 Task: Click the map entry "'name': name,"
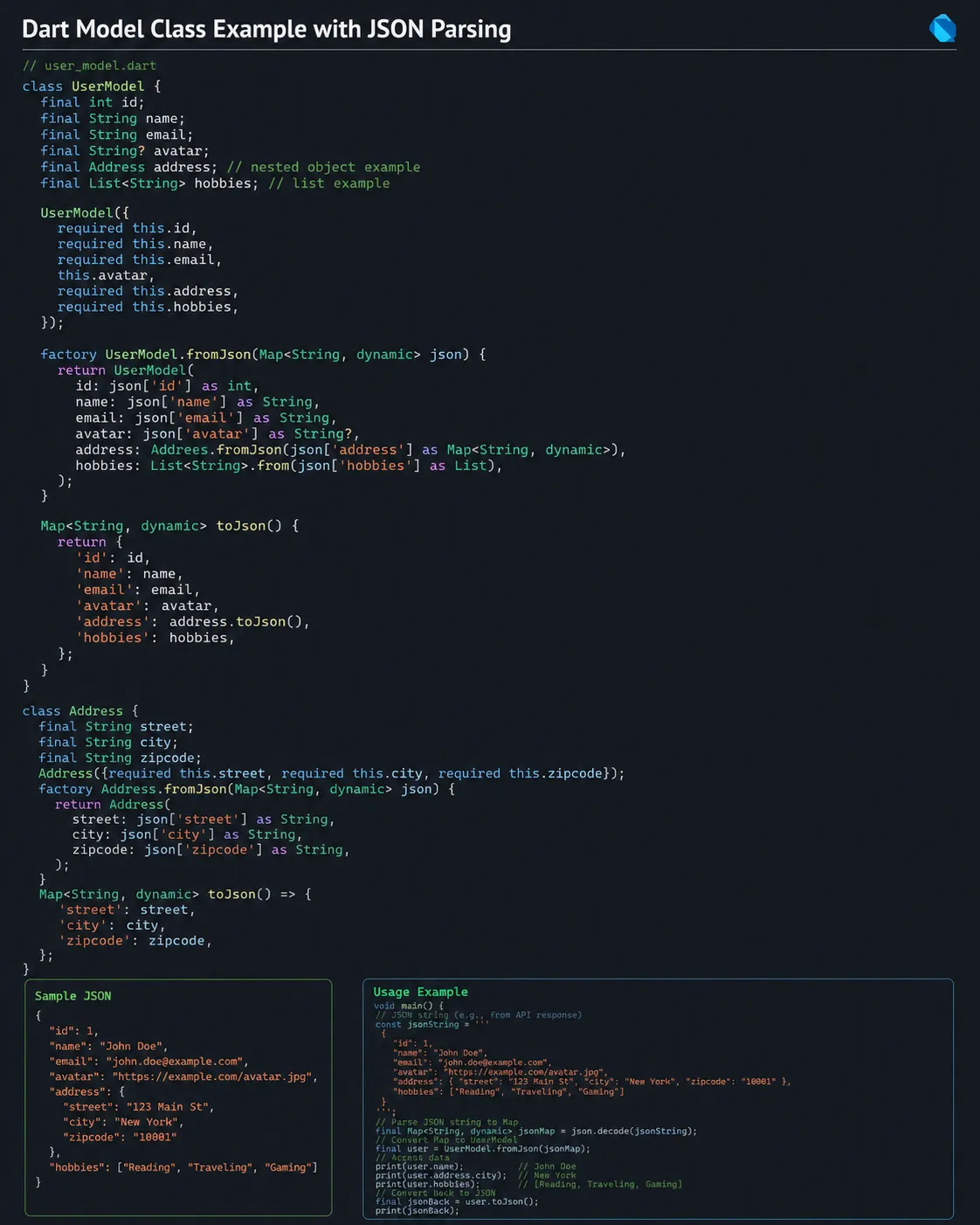129,574
